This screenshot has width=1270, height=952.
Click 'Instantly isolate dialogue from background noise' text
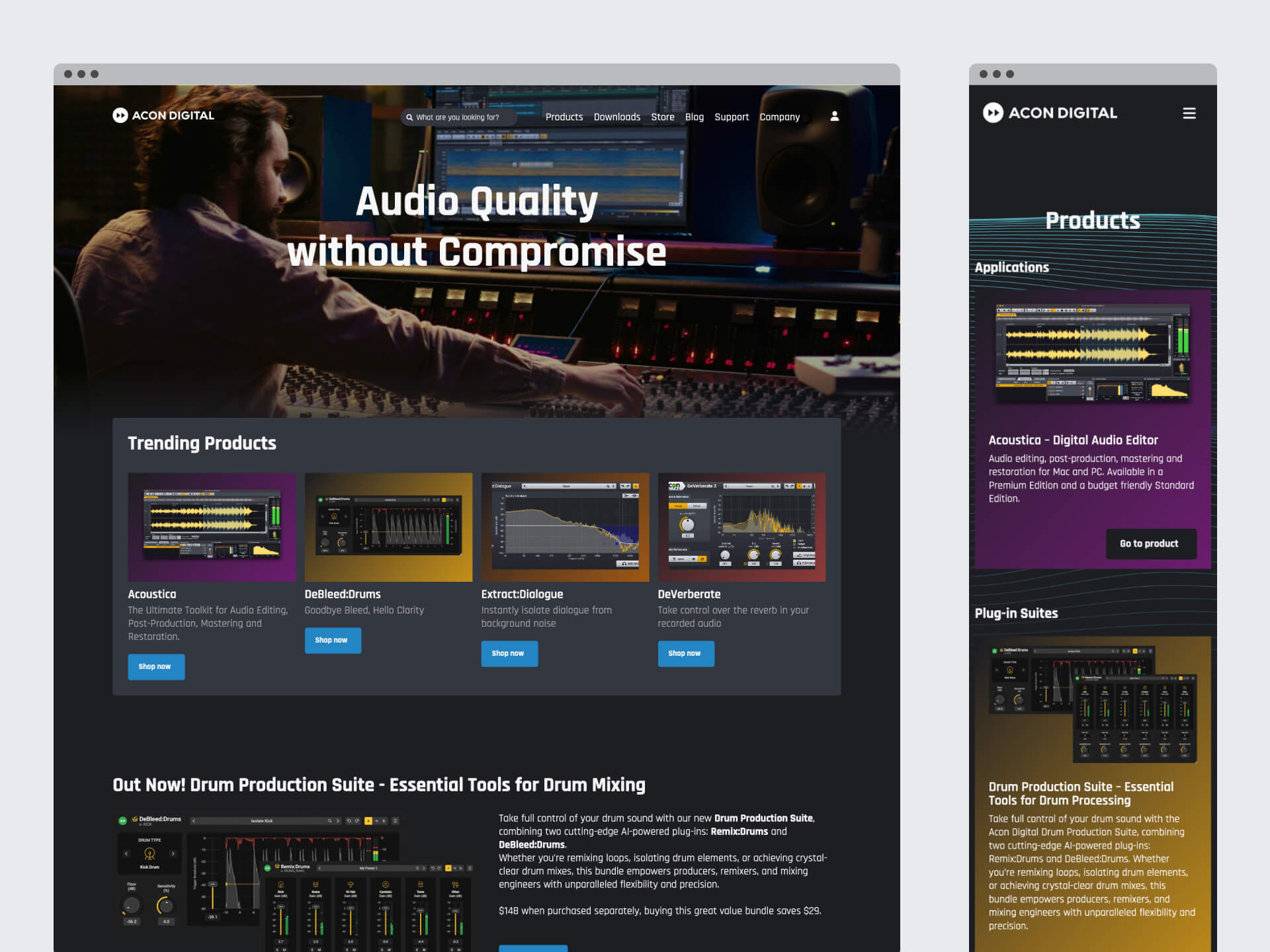pyautogui.click(x=546, y=617)
